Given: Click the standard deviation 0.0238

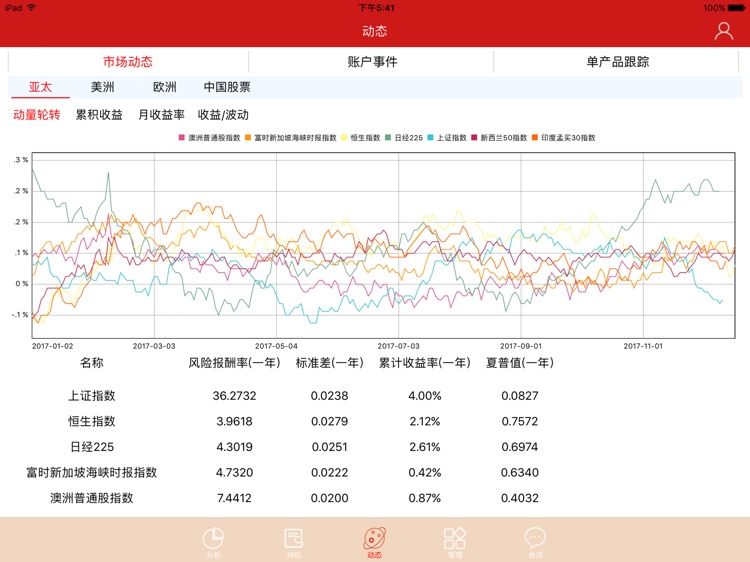Looking at the screenshot, I should [330, 396].
